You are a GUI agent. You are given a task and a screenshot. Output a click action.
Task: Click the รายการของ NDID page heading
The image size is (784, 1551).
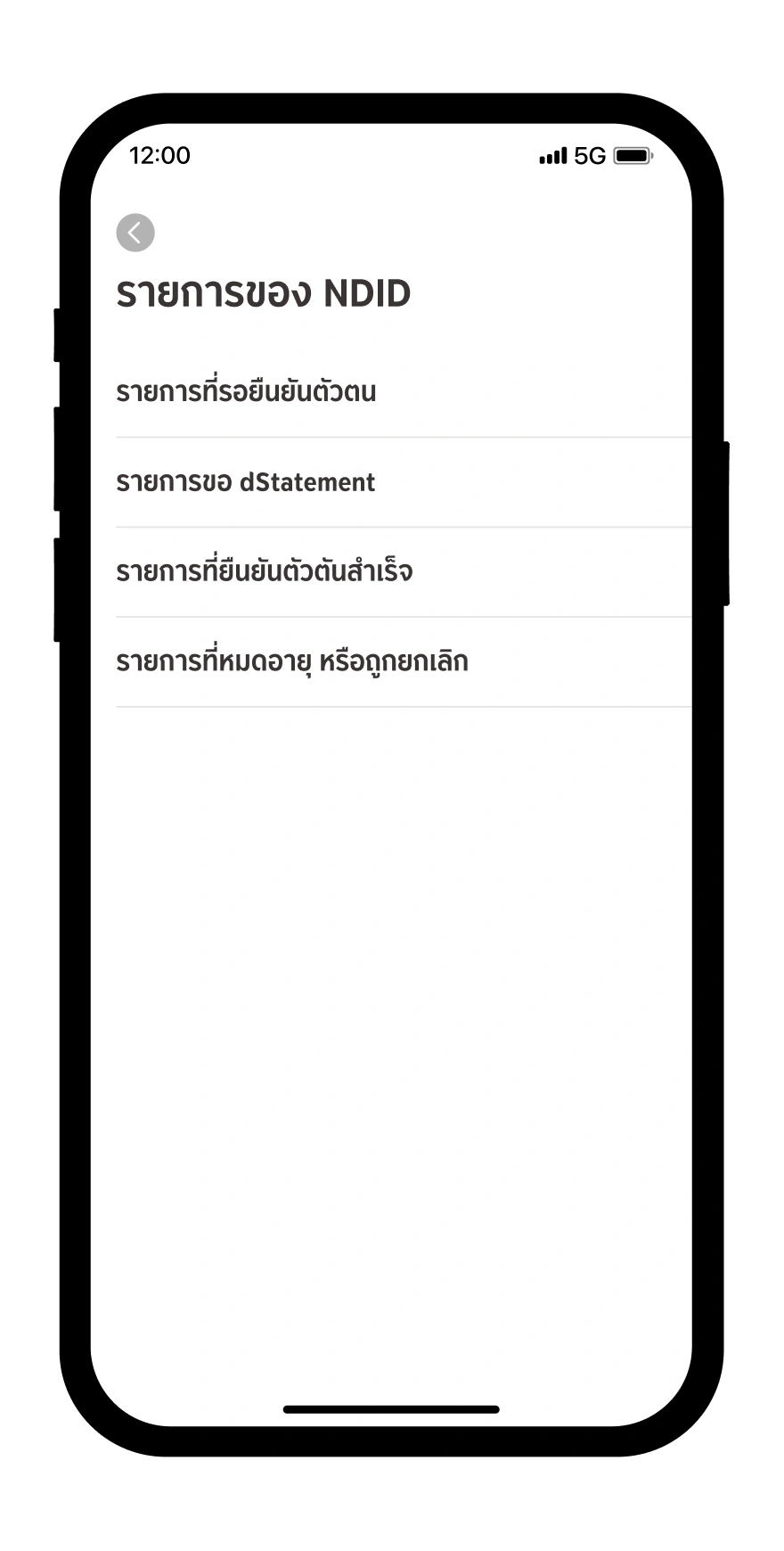[264, 293]
